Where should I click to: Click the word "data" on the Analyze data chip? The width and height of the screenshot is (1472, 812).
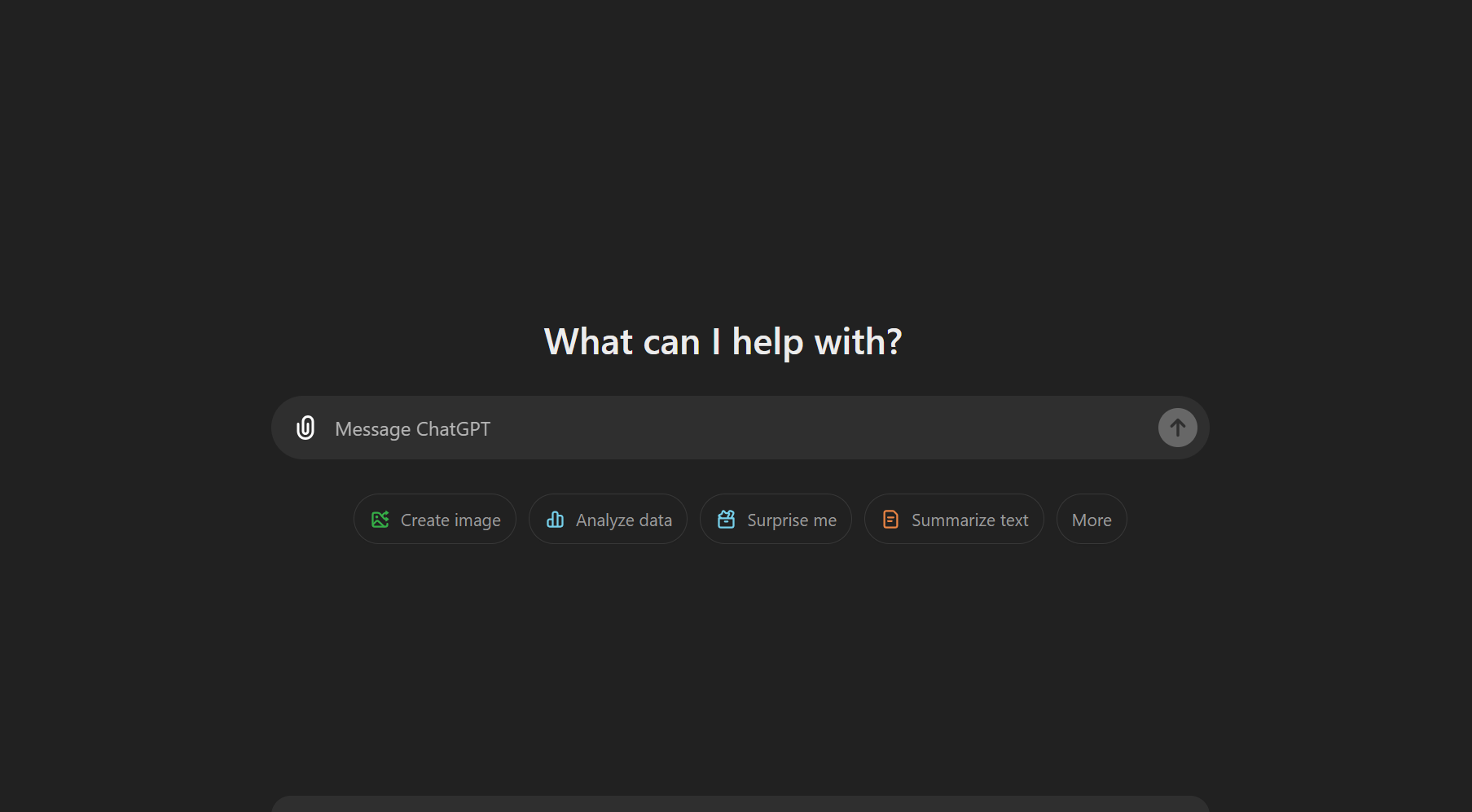click(655, 520)
